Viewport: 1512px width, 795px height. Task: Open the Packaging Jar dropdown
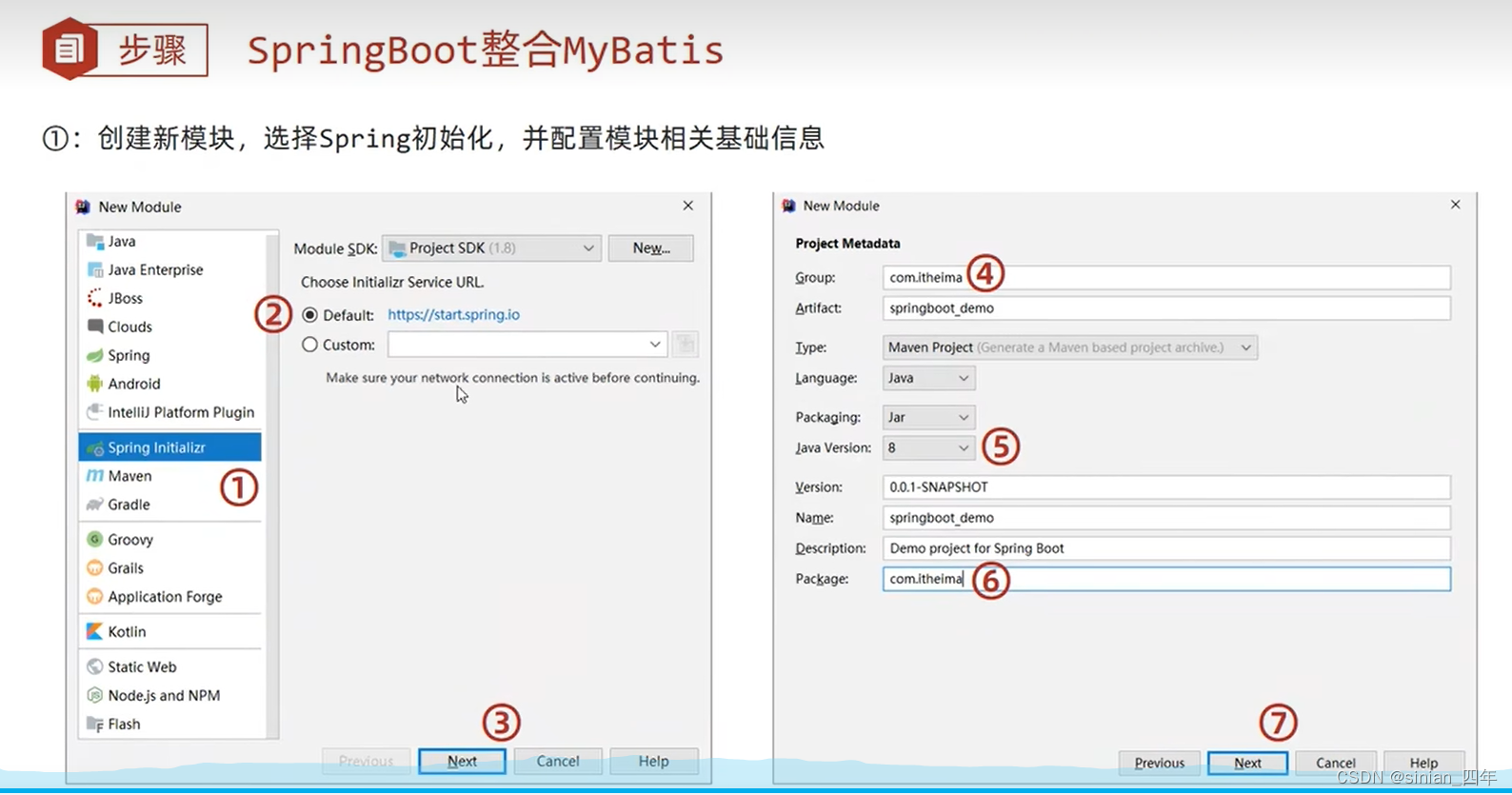pyautogui.click(x=928, y=418)
